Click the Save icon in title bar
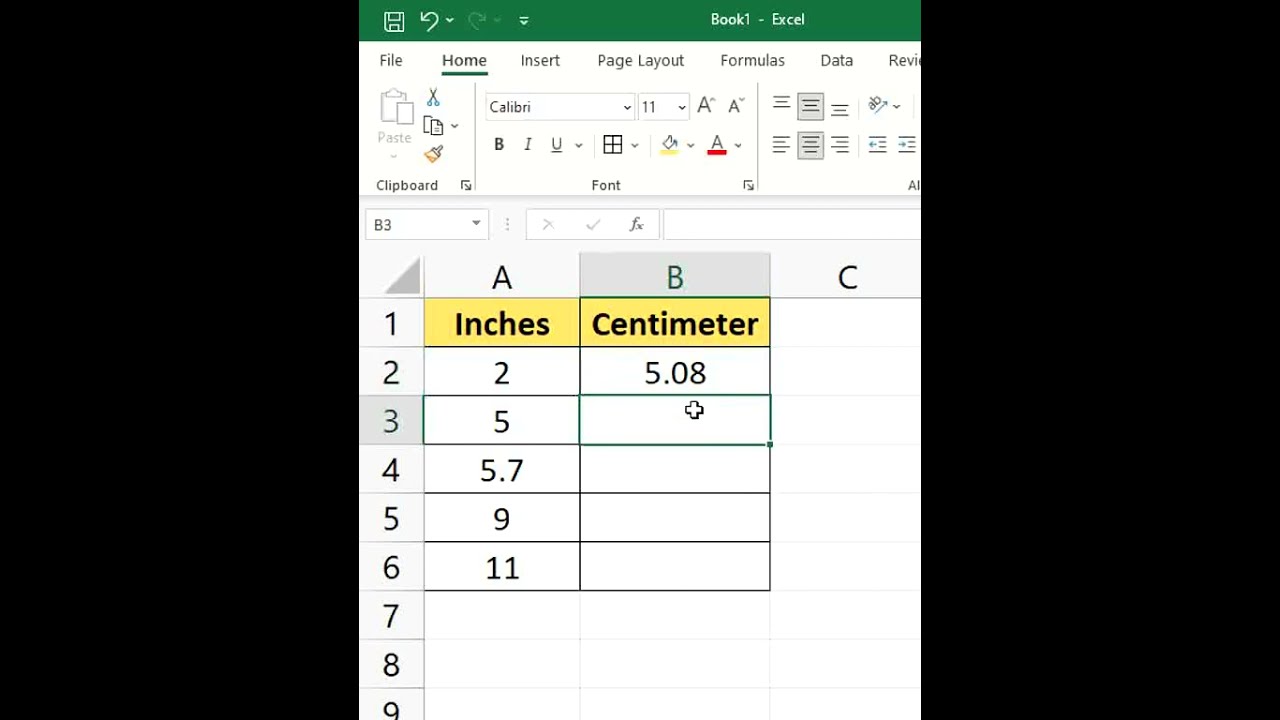 pos(394,20)
